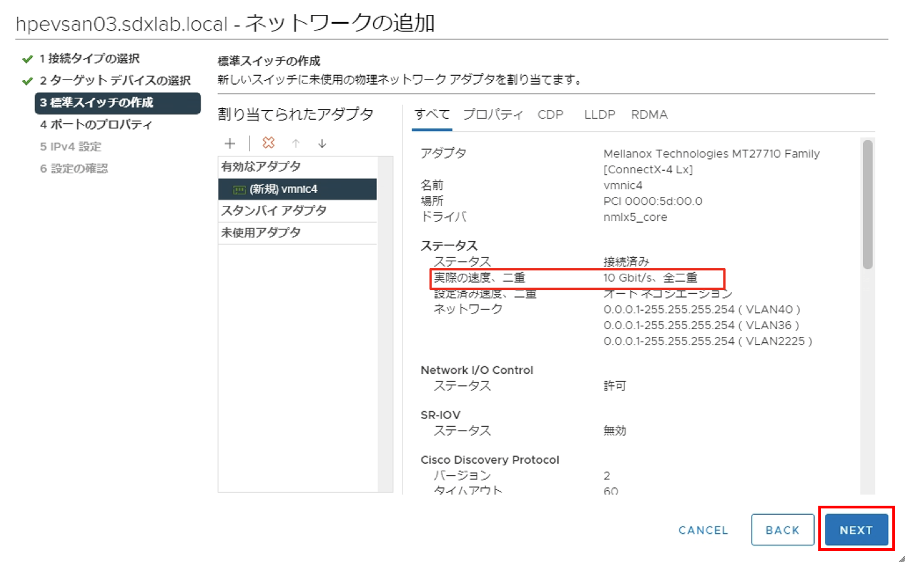This screenshot has height=562, width=906.
Task: Go to step 2 ターゲット デバイスの選択
Action: click(115, 80)
